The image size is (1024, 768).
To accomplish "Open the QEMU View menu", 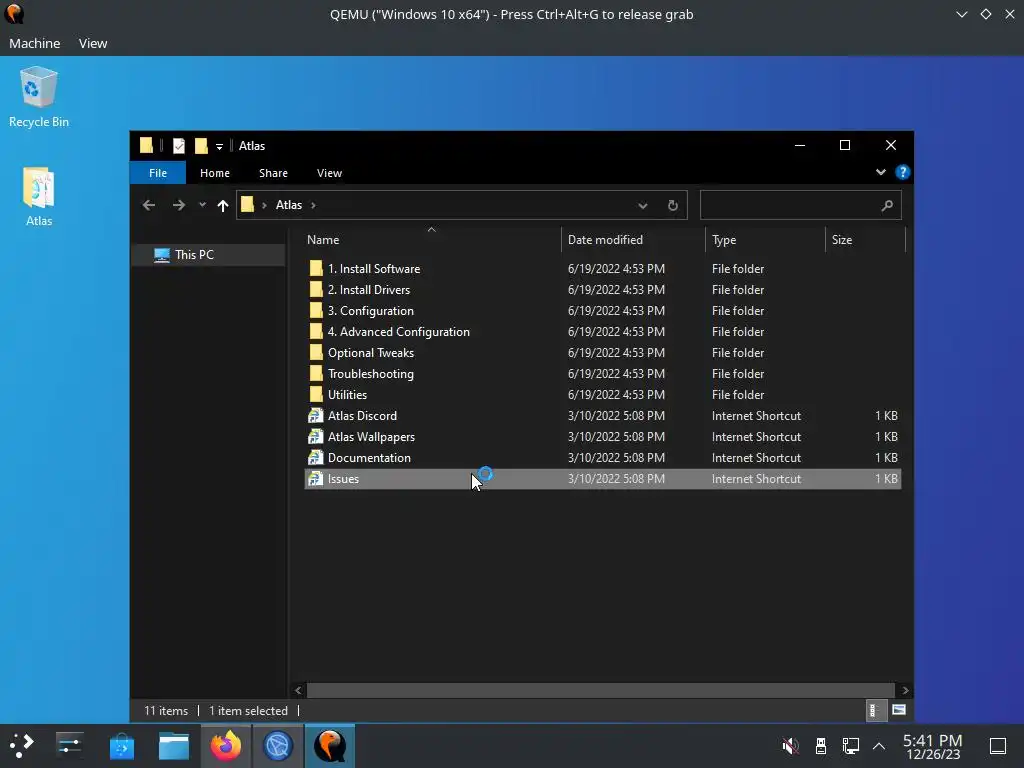I will click(93, 43).
